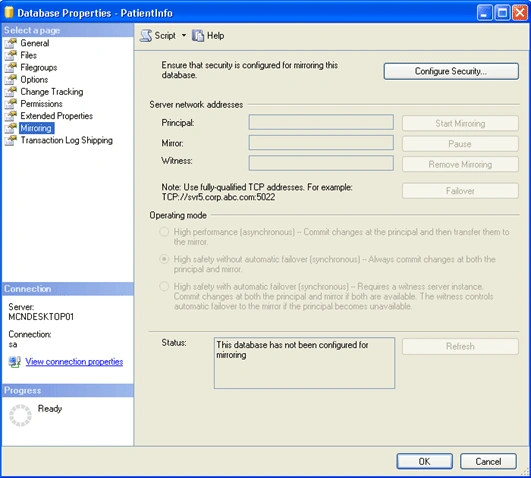Click the Script toolbar label
The height and width of the screenshot is (478, 531).
(x=165, y=36)
